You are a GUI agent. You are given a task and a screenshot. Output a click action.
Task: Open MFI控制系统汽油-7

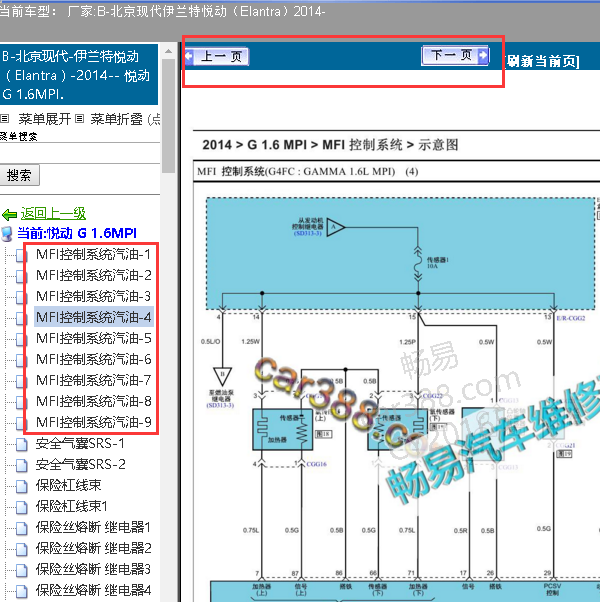[94, 380]
